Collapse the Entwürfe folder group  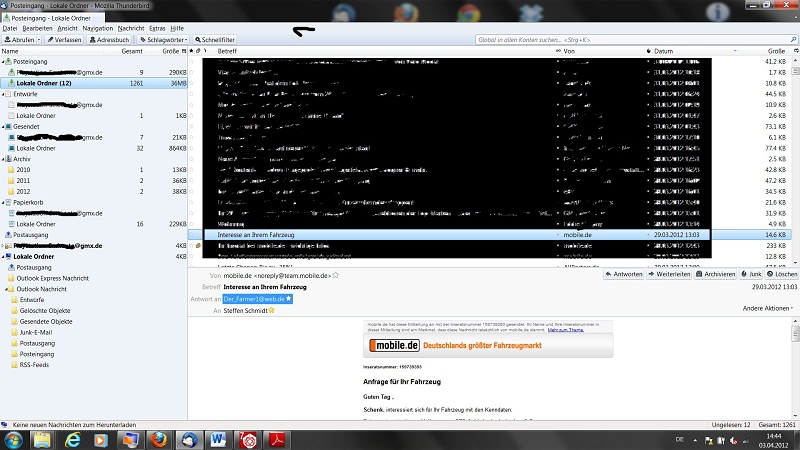click(3, 94)
